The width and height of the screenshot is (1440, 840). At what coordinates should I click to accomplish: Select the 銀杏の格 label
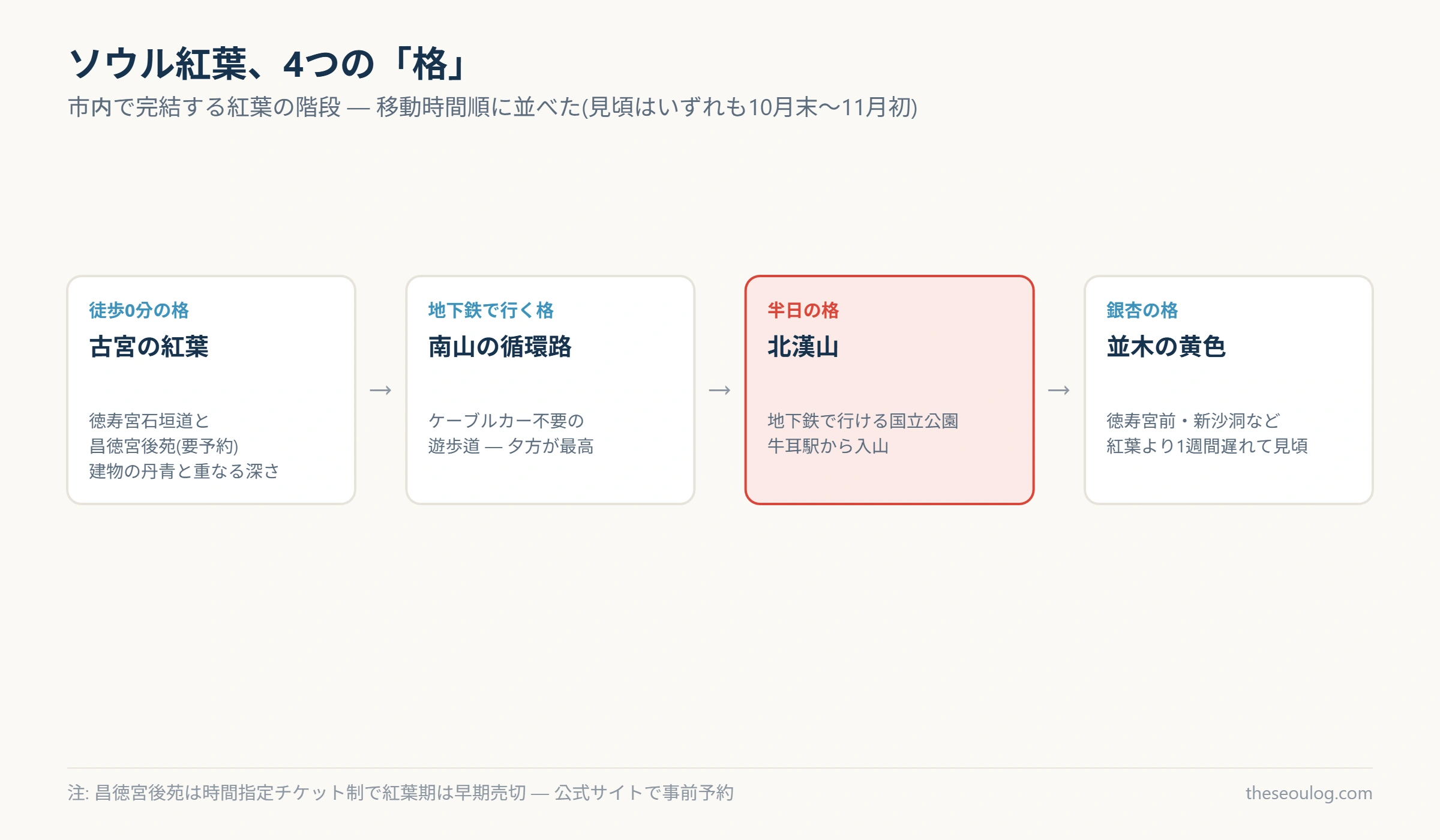[x=1142, y=310]
